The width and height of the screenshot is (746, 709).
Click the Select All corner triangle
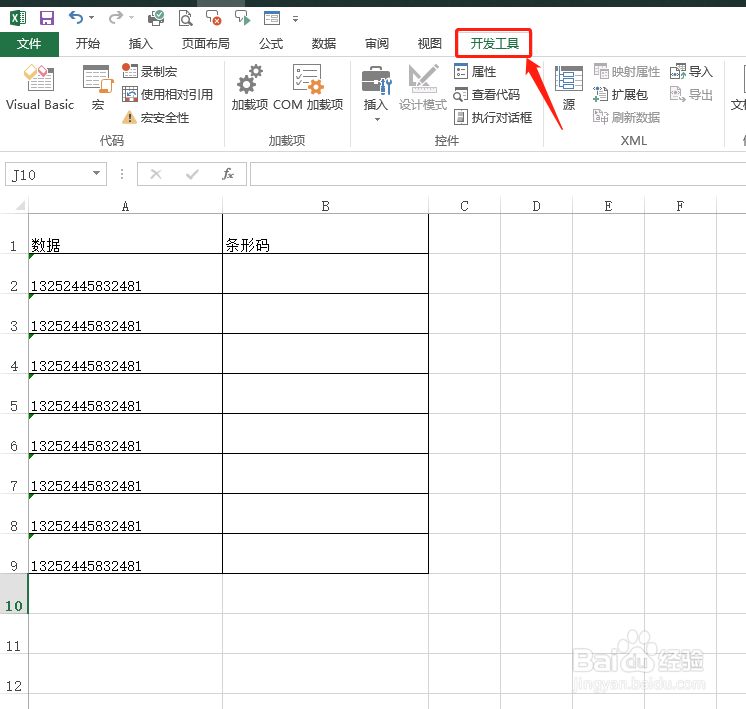tap(19, 206)
